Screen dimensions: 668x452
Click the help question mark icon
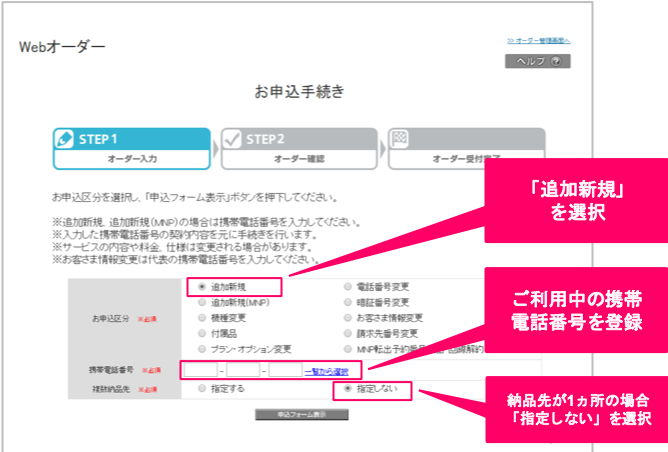pyautogui.click(x=556, y=61)
